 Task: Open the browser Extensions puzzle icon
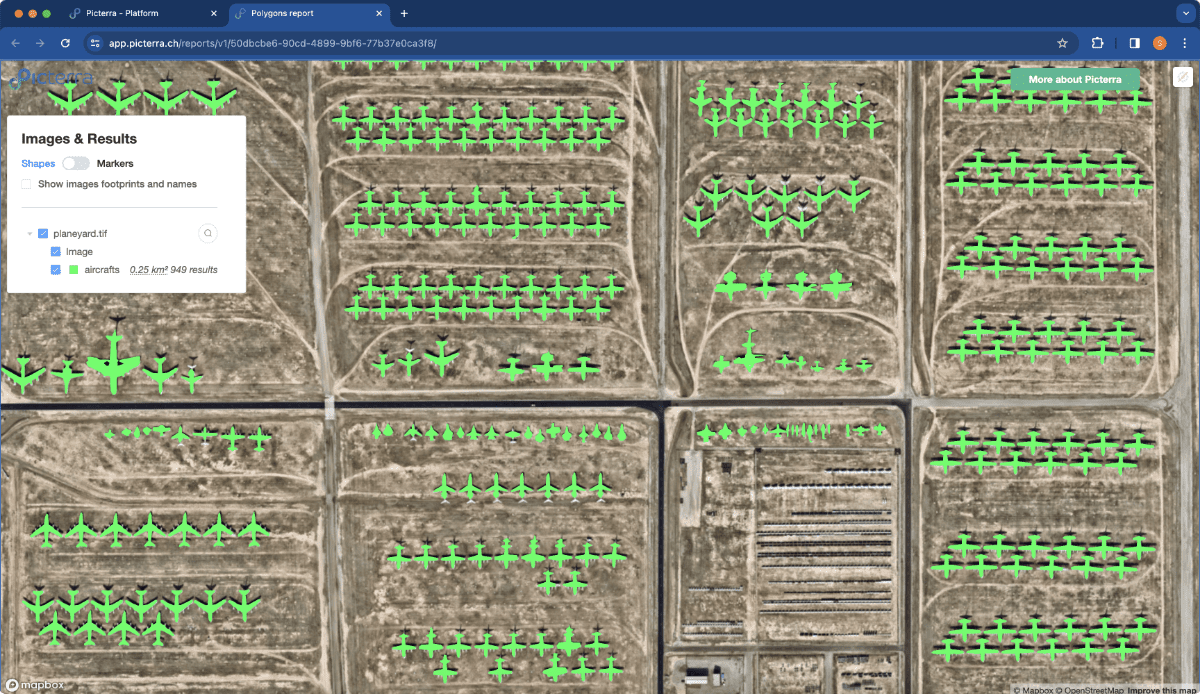1098,43
